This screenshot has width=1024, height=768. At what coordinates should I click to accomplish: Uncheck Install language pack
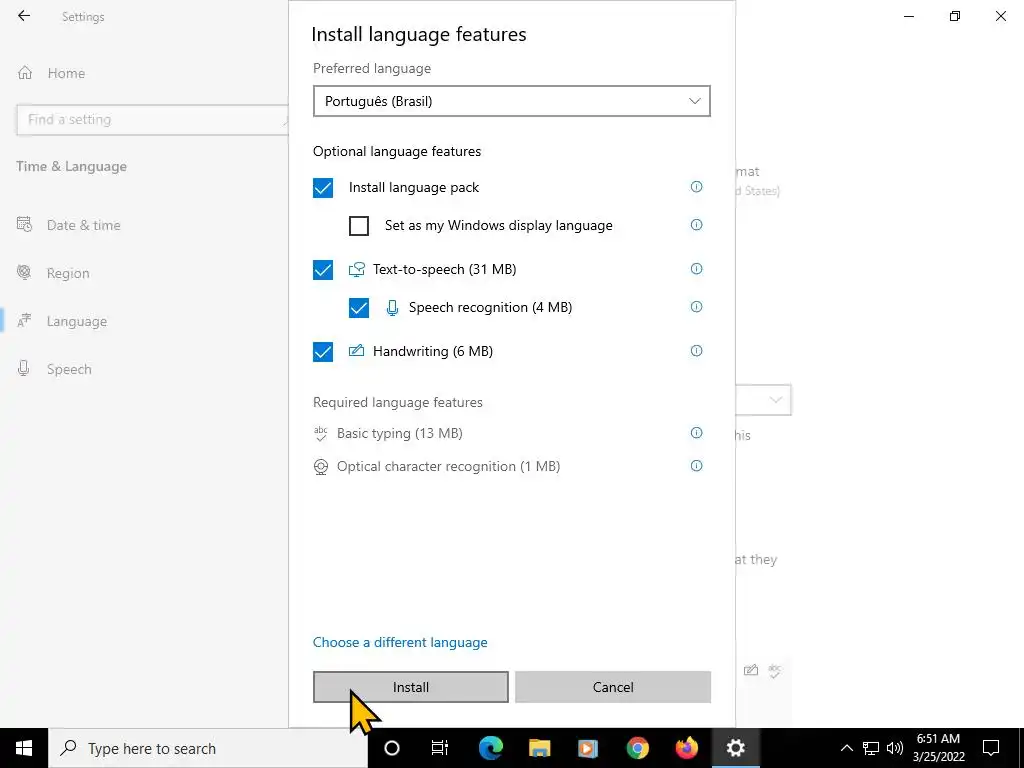323,187
